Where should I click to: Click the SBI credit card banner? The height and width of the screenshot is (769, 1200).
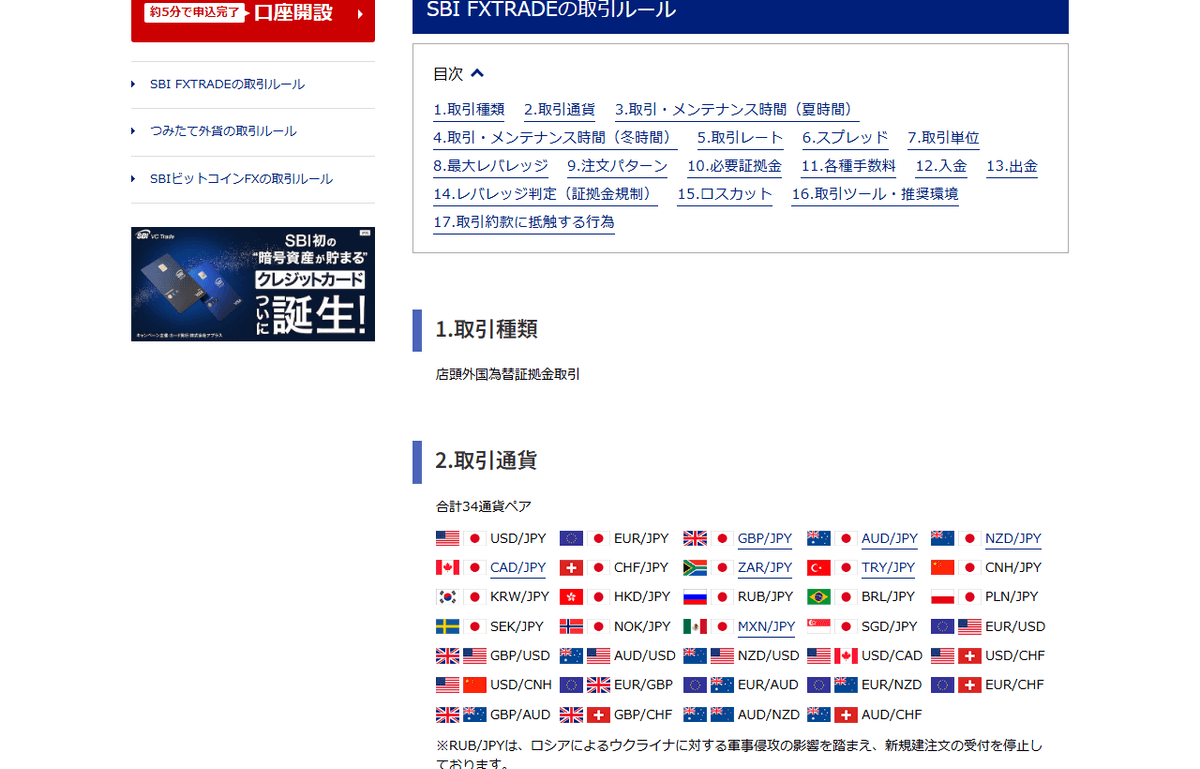tap(253, 284)
